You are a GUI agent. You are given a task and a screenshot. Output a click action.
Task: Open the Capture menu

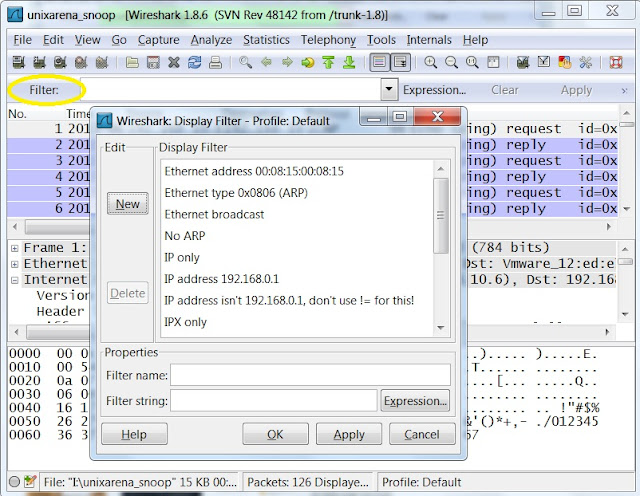(158, 40)
